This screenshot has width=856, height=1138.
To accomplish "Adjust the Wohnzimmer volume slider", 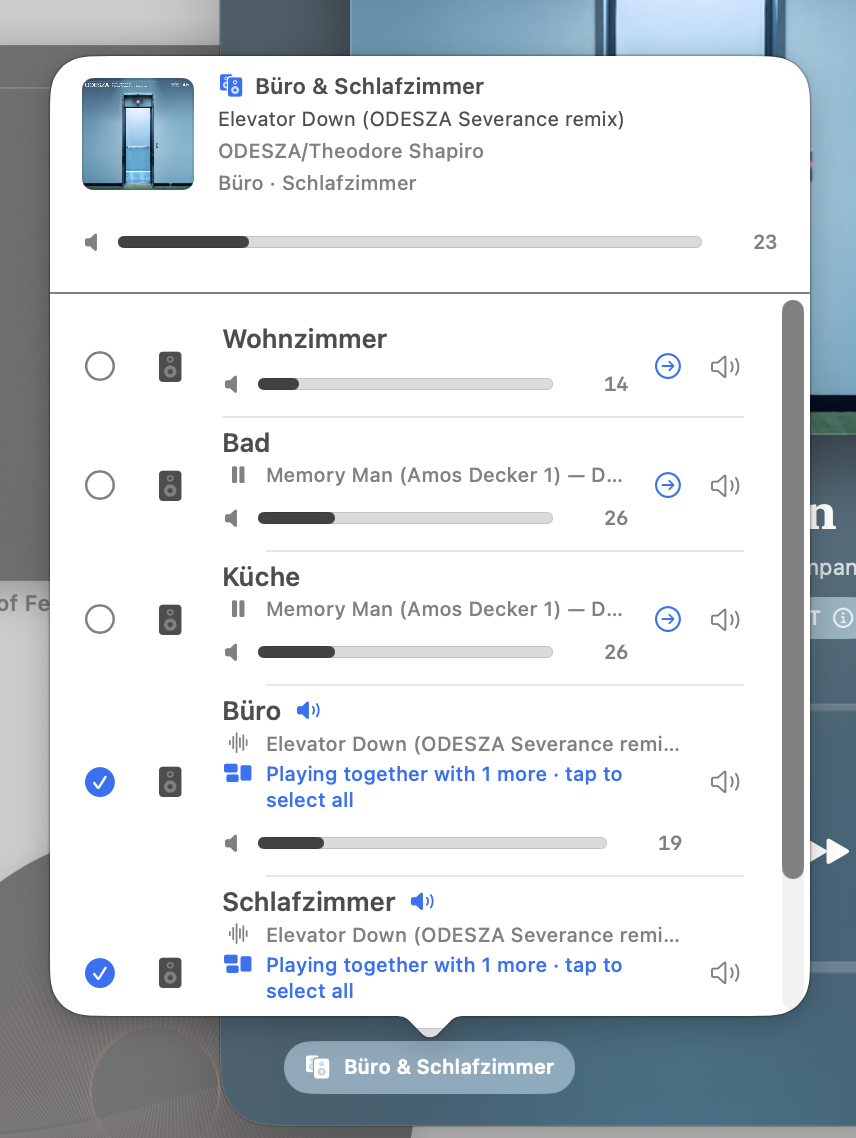I will click(405, 384).
